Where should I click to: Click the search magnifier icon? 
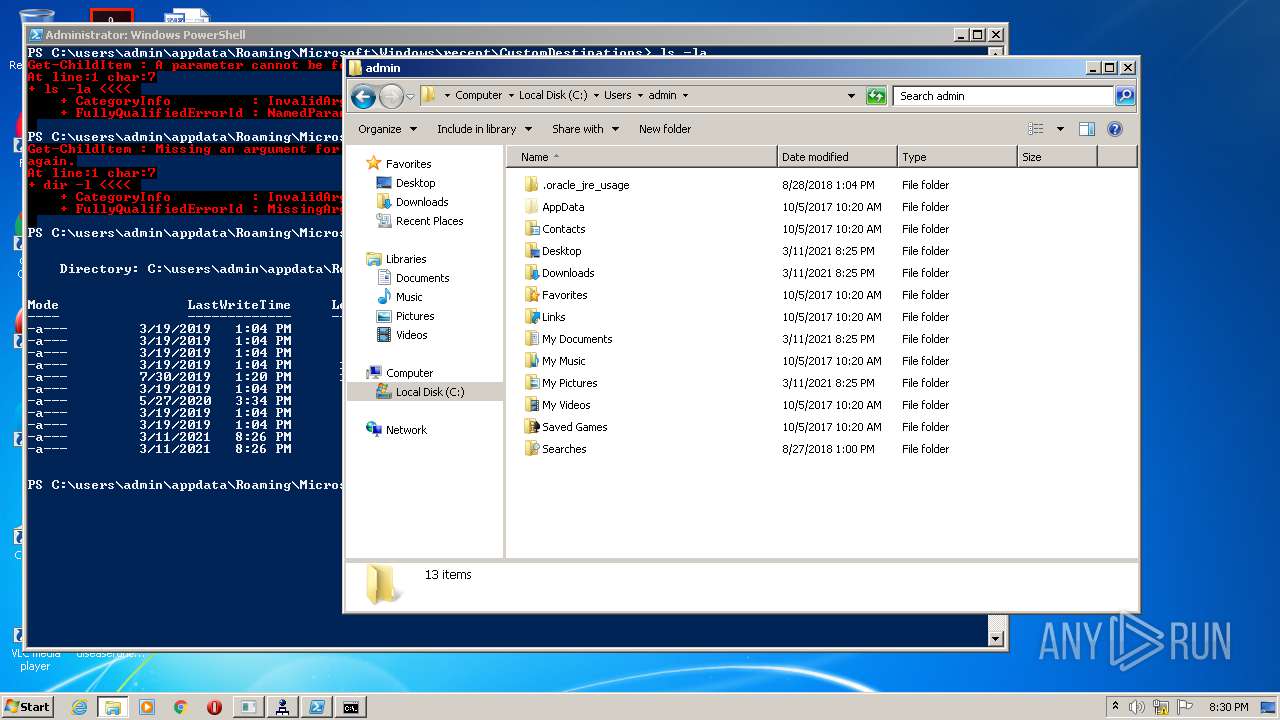pos(1125,96)
